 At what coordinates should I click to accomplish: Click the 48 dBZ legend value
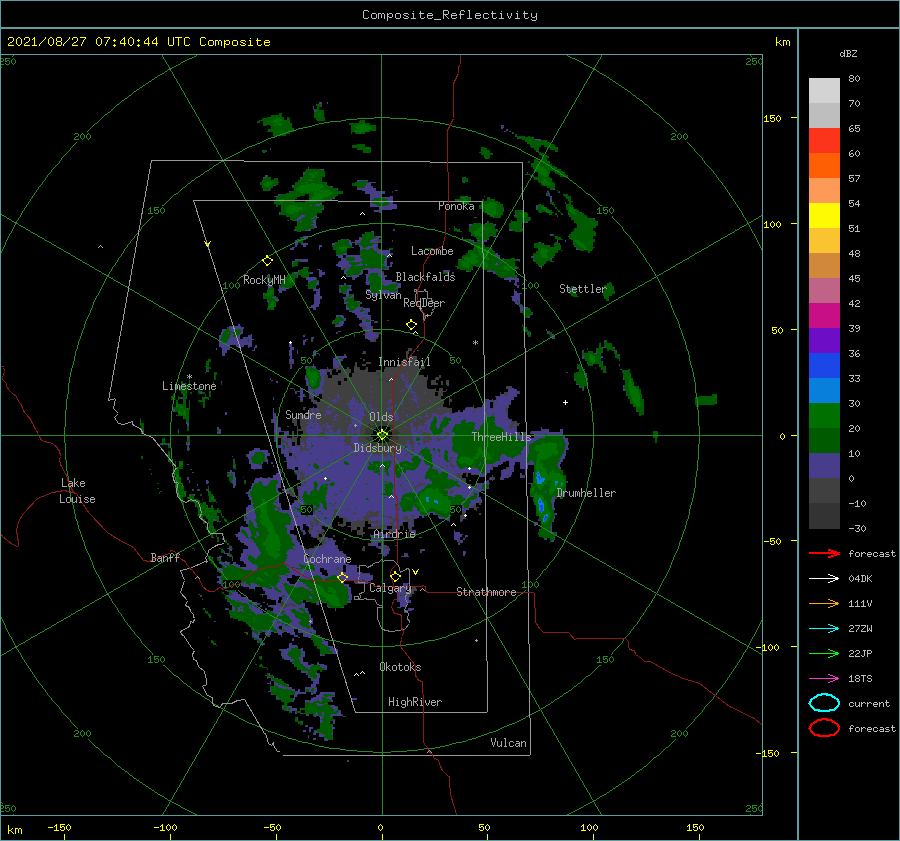point(854,253)
